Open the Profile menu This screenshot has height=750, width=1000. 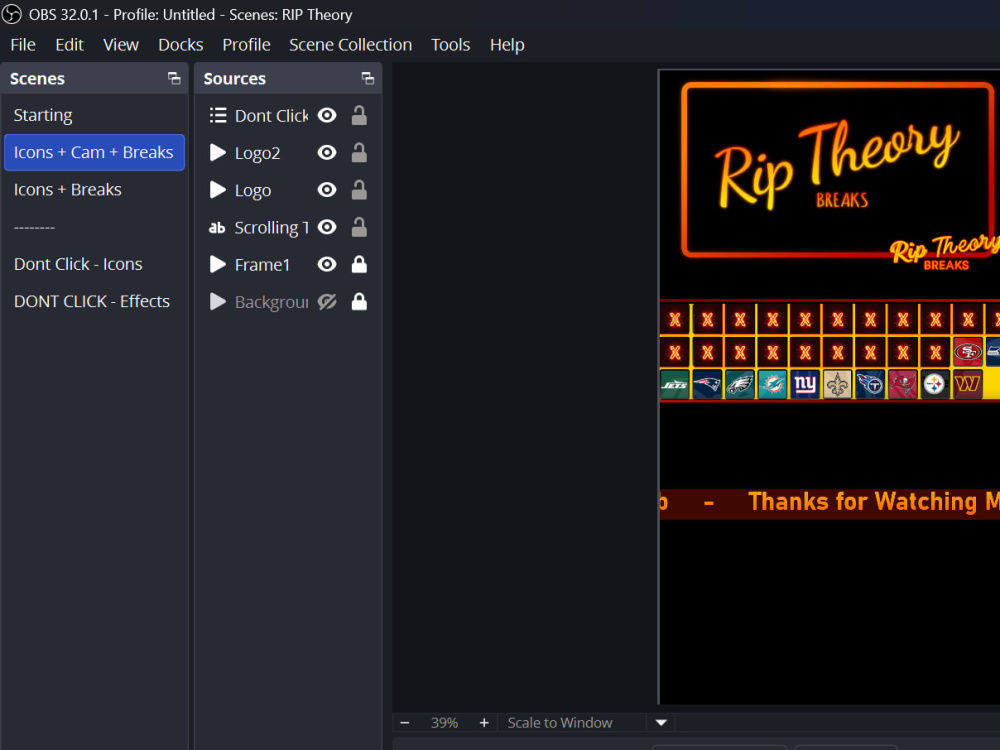click(x=246, y=45)
